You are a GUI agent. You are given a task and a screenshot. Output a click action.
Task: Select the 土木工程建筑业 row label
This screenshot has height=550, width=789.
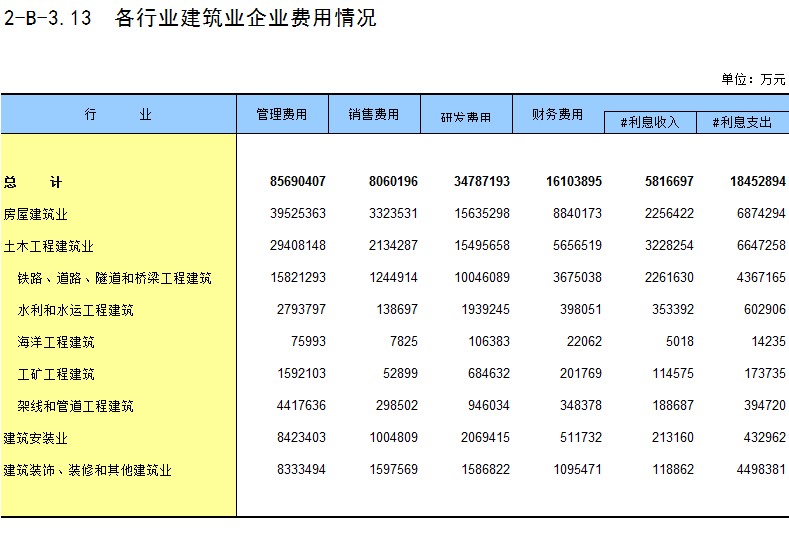pos(48,246)
